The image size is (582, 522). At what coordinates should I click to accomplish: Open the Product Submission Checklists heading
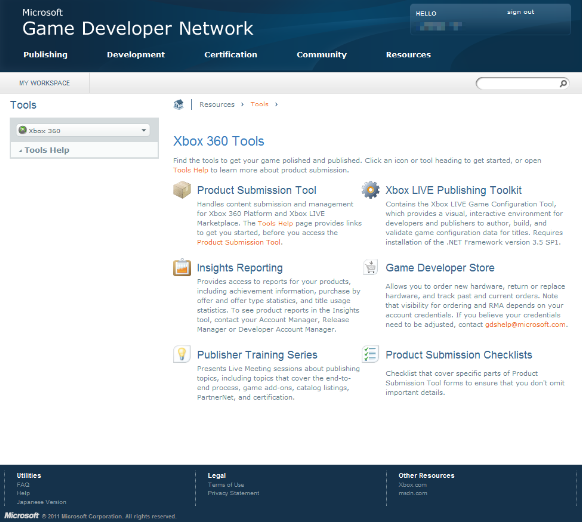click(459, 355)
